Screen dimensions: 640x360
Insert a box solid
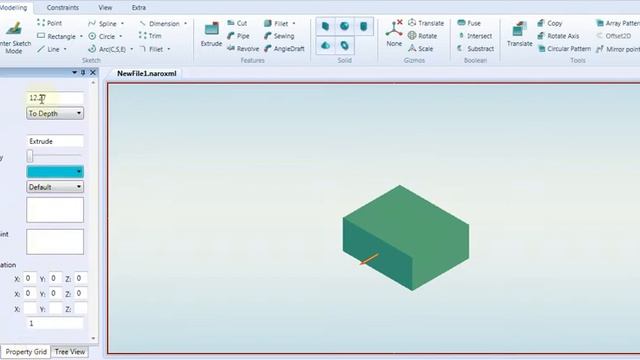(325, 27)
